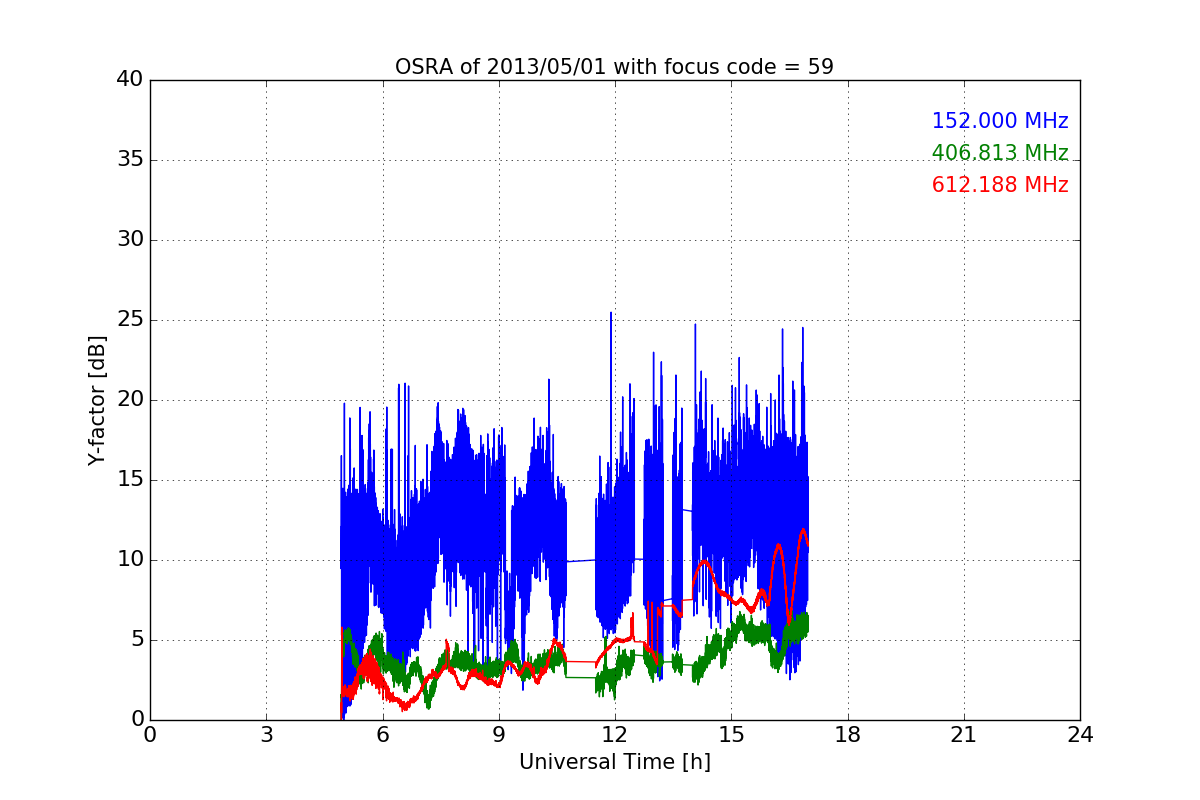The image size is (1200, 800).
Task: Select the 406.813 MHz legend label
Action: 1000,153
